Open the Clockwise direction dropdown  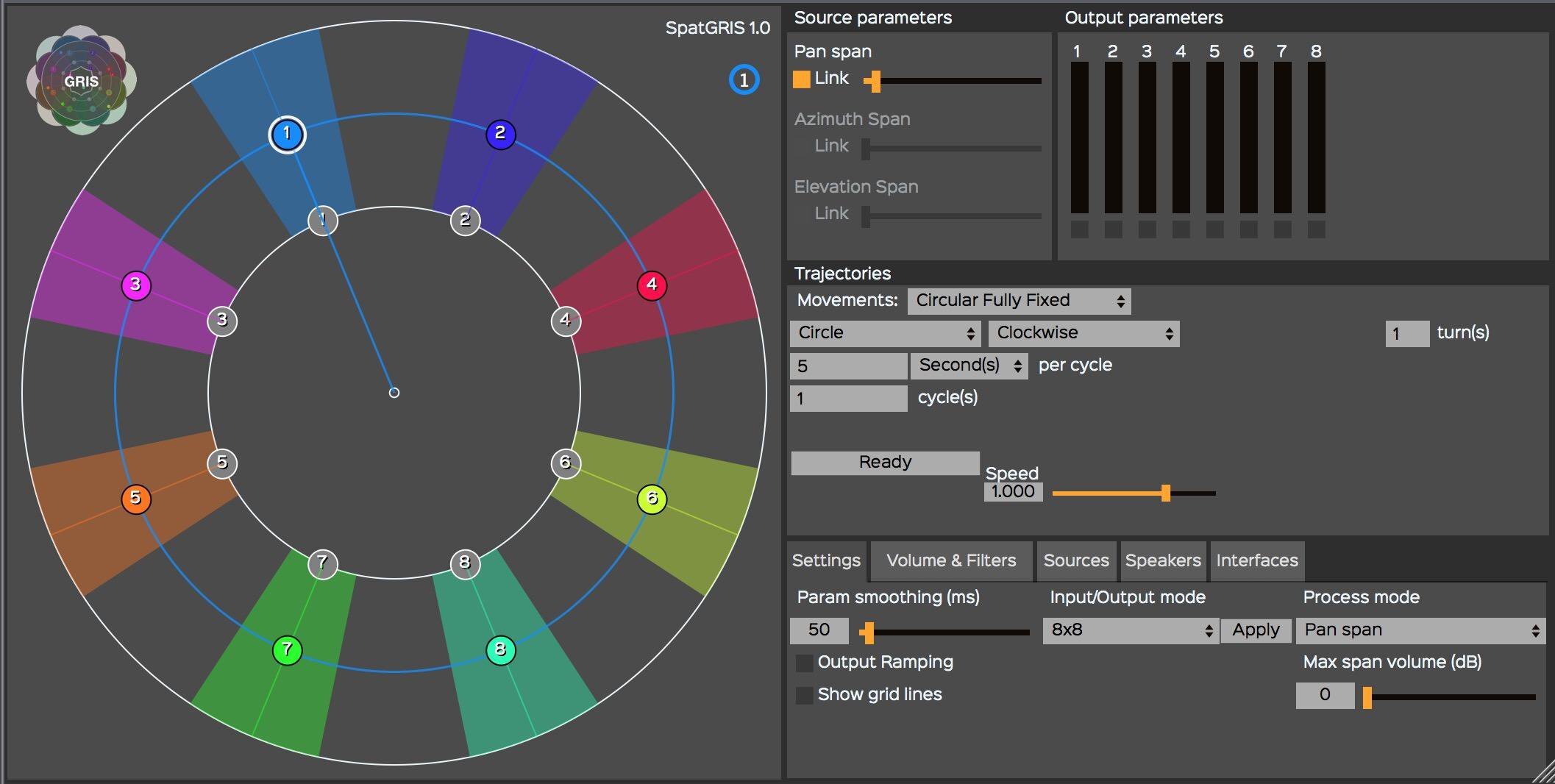tap(1083, 333)
